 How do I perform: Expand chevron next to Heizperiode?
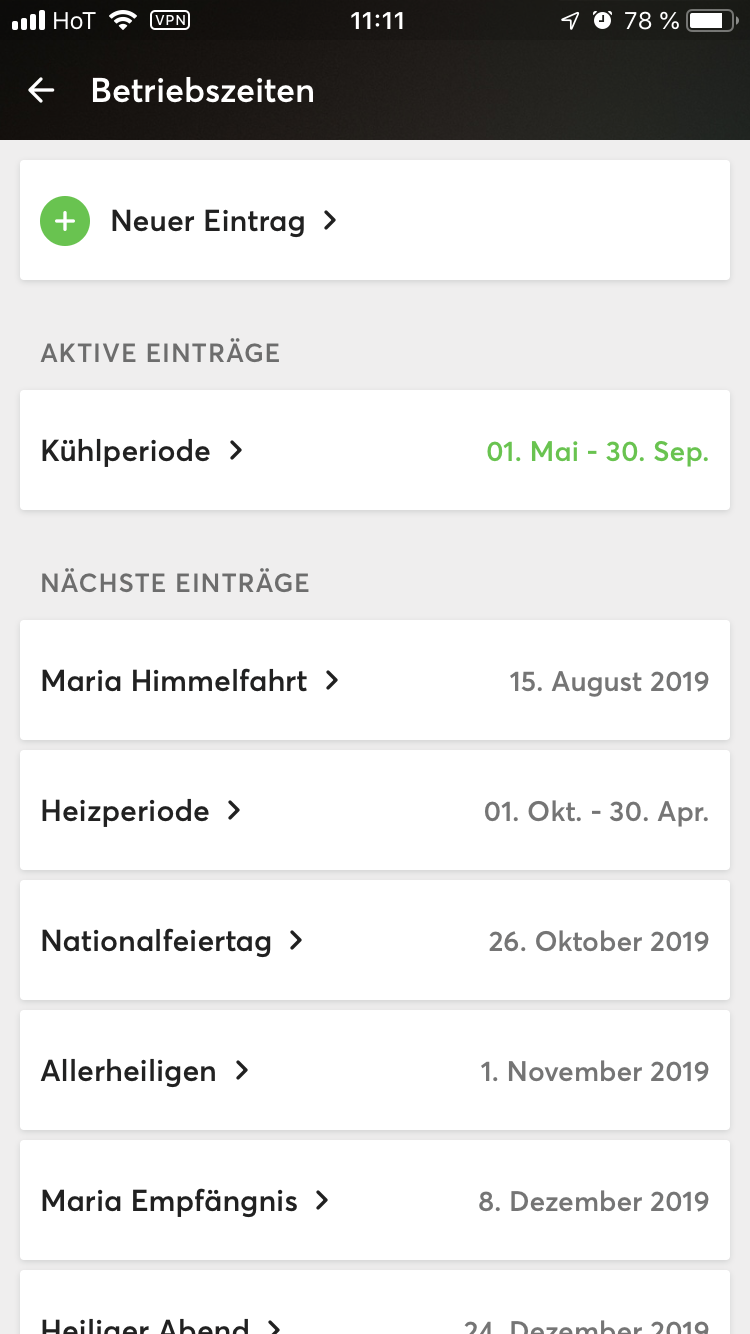tap(234, 811)
